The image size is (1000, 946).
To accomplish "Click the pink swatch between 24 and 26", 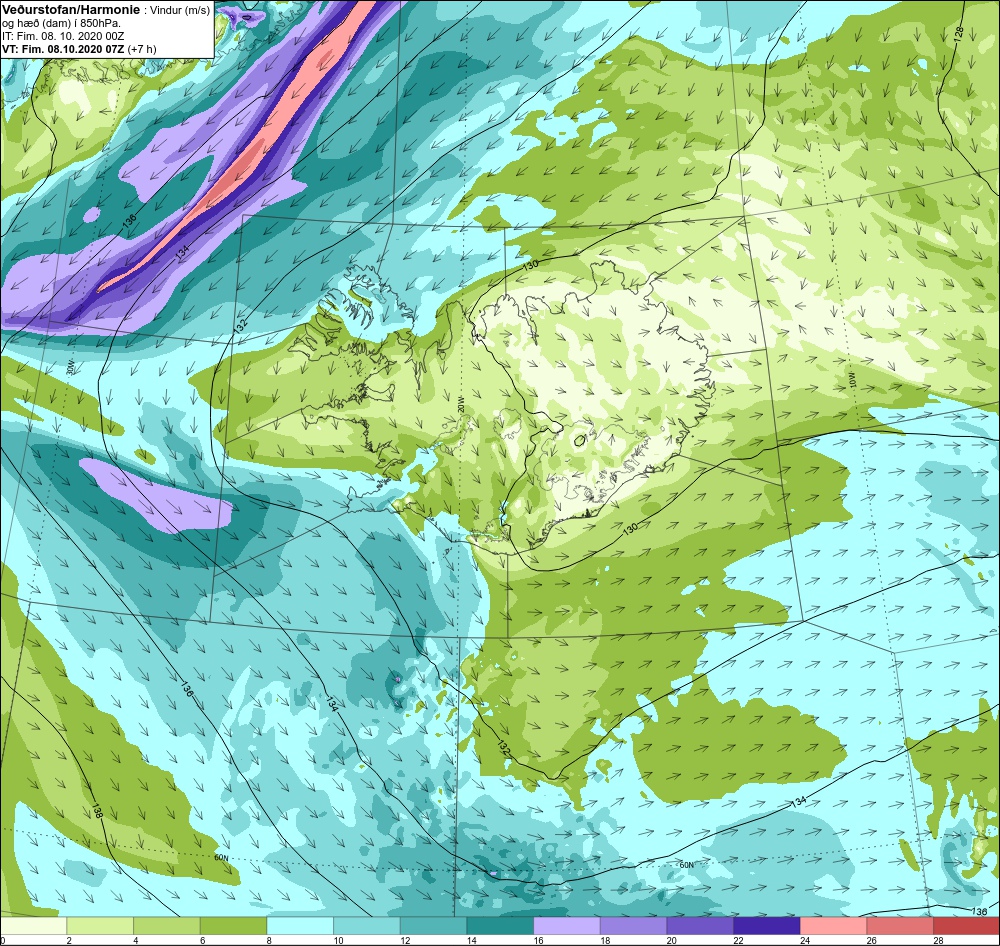I will coord(833,926).
